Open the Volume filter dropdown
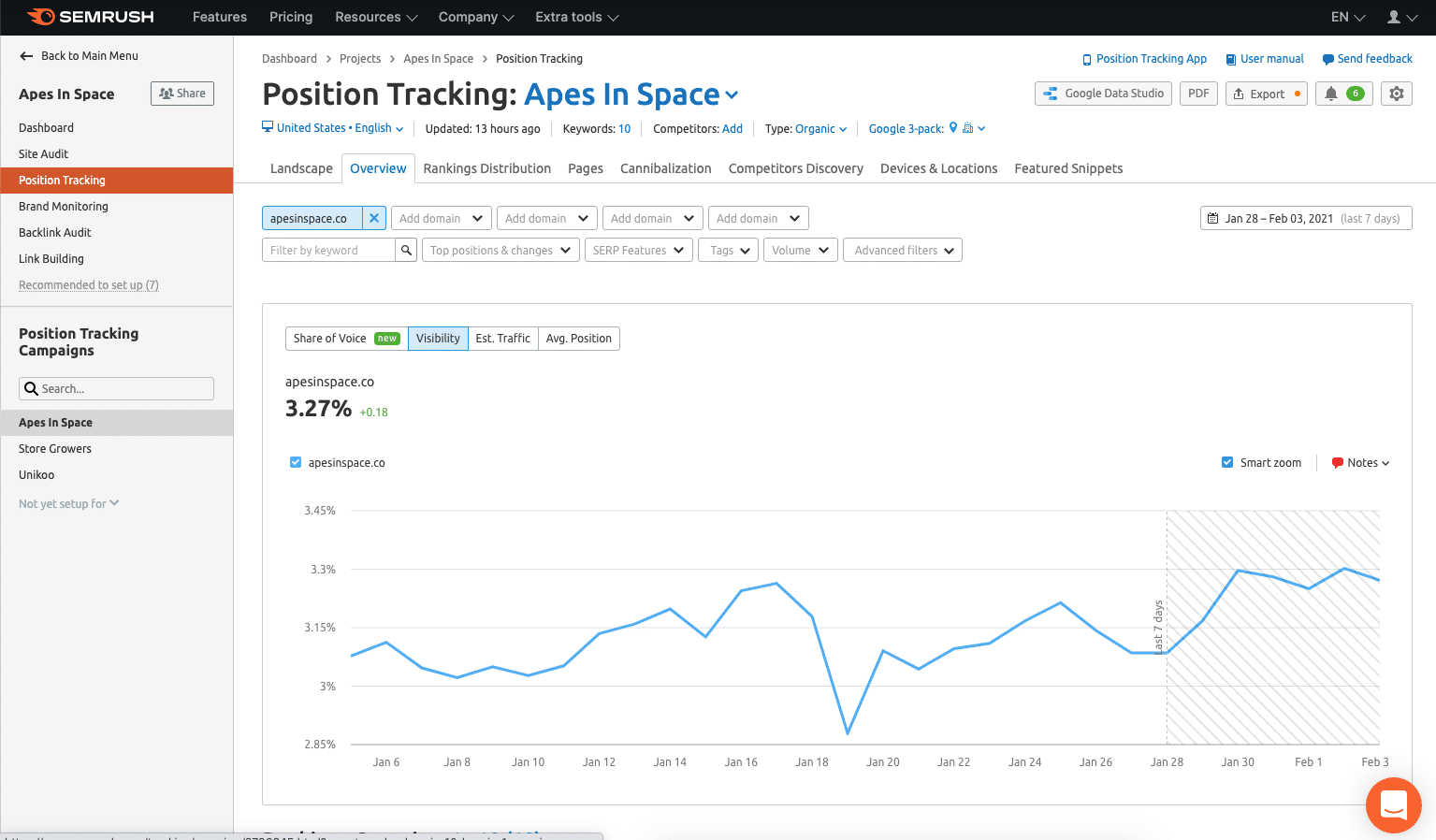This screenshot has width=1436, height=840. [x=801, y=250]
